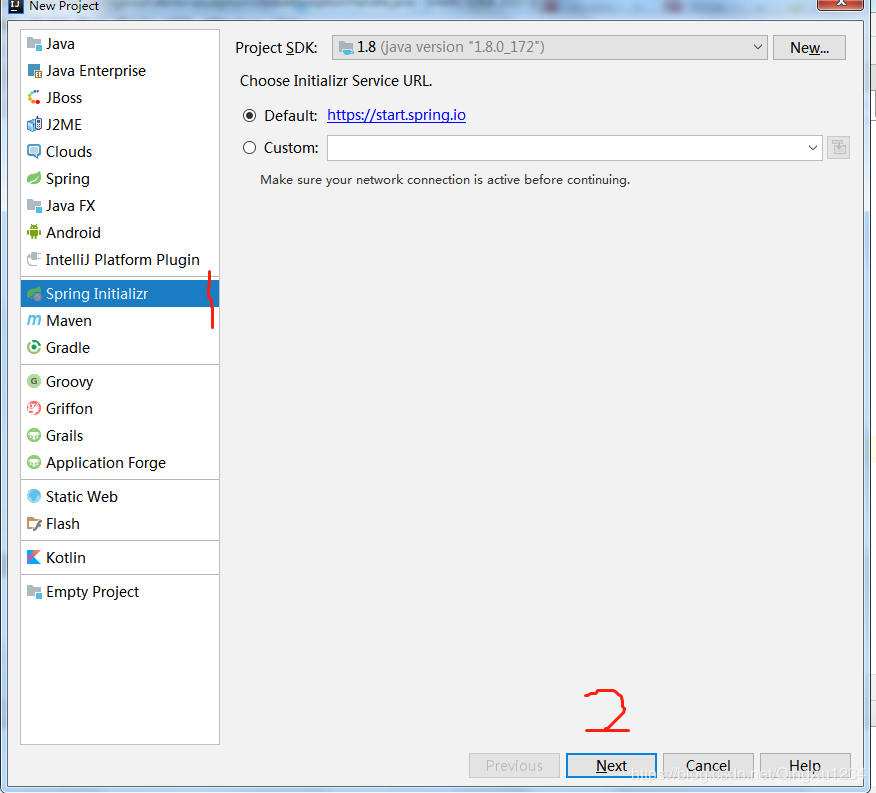Select Groovy in the list

coord(120,382)
